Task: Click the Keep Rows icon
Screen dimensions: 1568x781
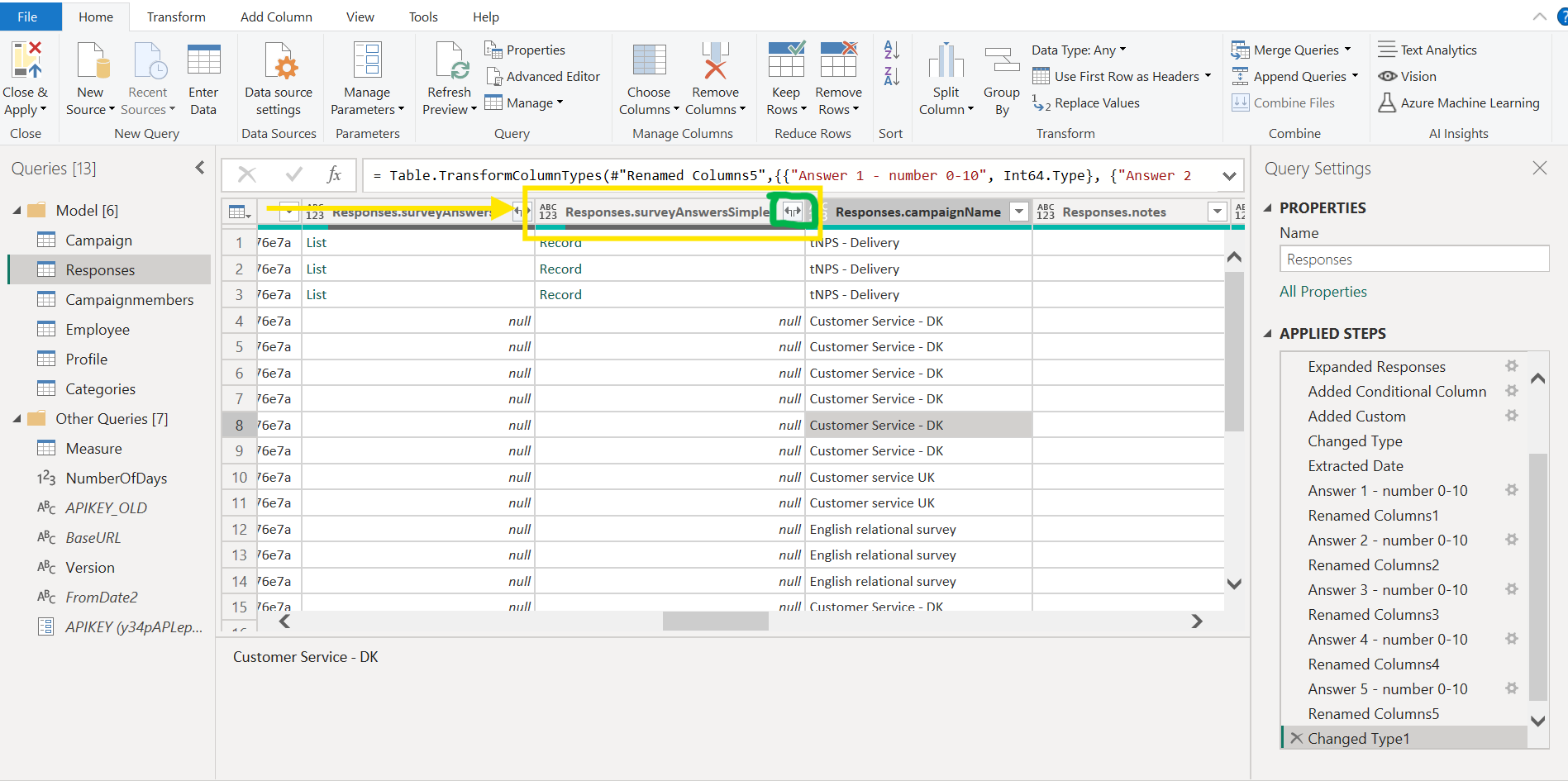Action: click(x=785, y=61)
